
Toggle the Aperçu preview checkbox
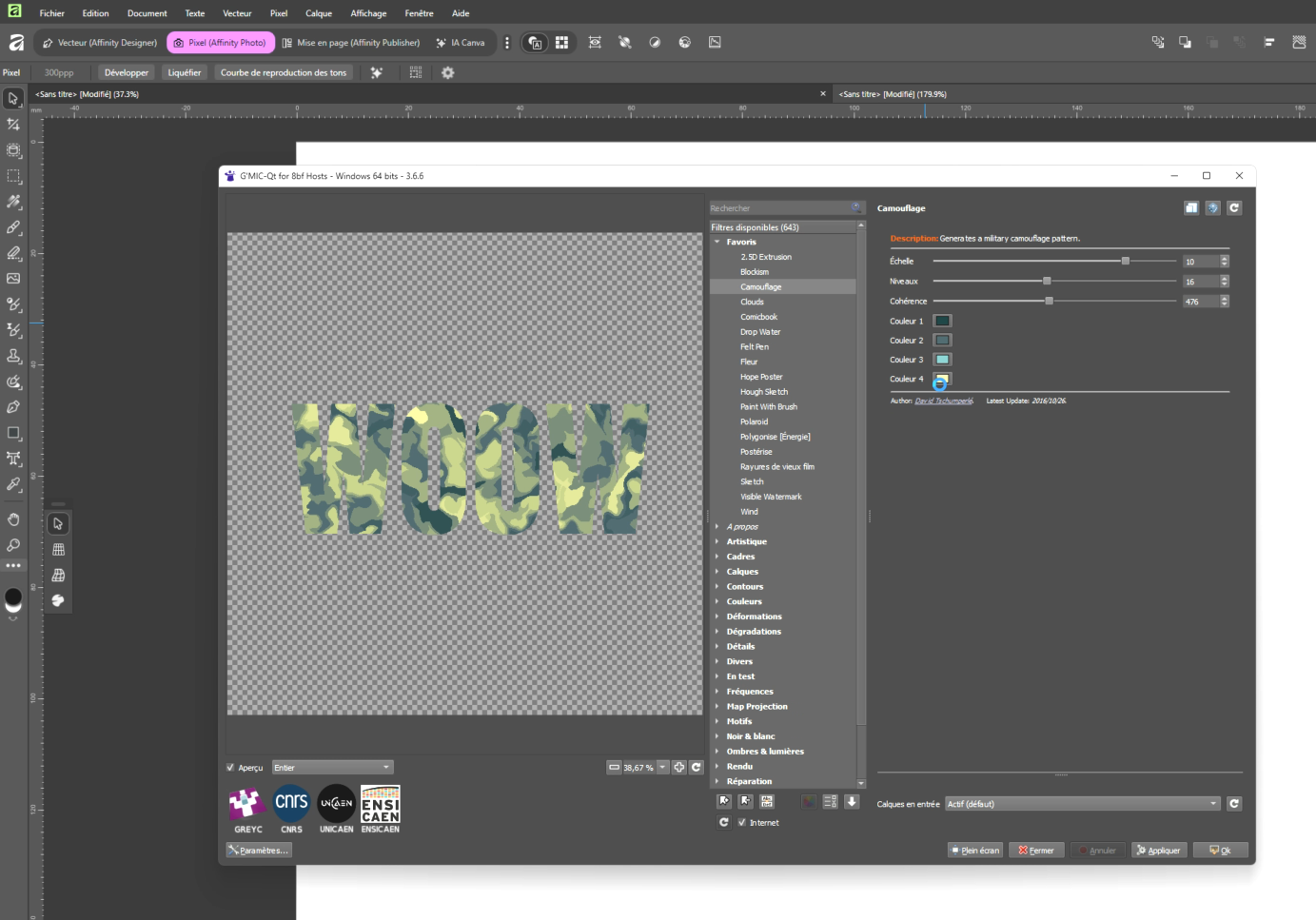pyautogui.click(x=230, y=768)
